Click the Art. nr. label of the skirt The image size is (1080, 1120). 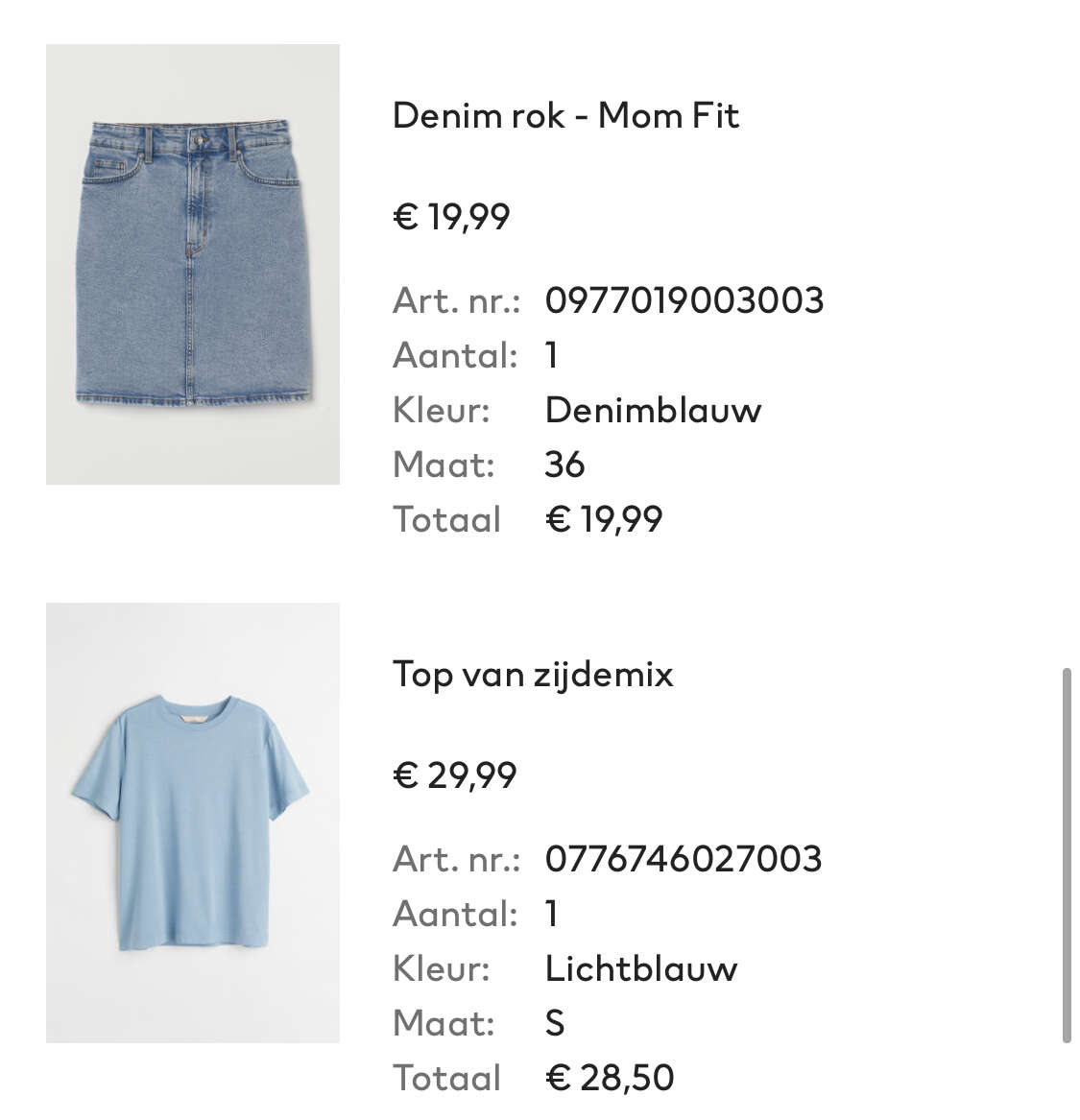coord(456,300)
